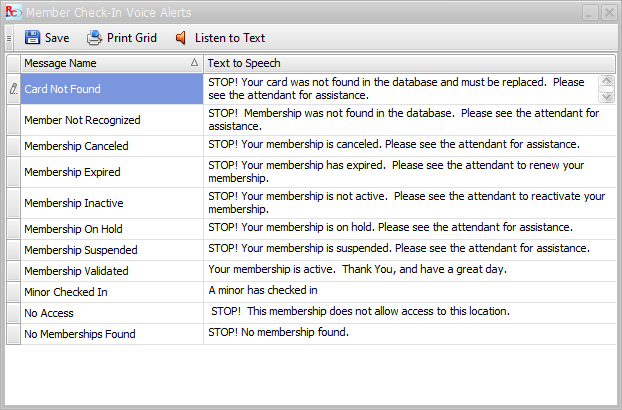
Task: Click the application logo in title bar
Action: tap(13, 12)
